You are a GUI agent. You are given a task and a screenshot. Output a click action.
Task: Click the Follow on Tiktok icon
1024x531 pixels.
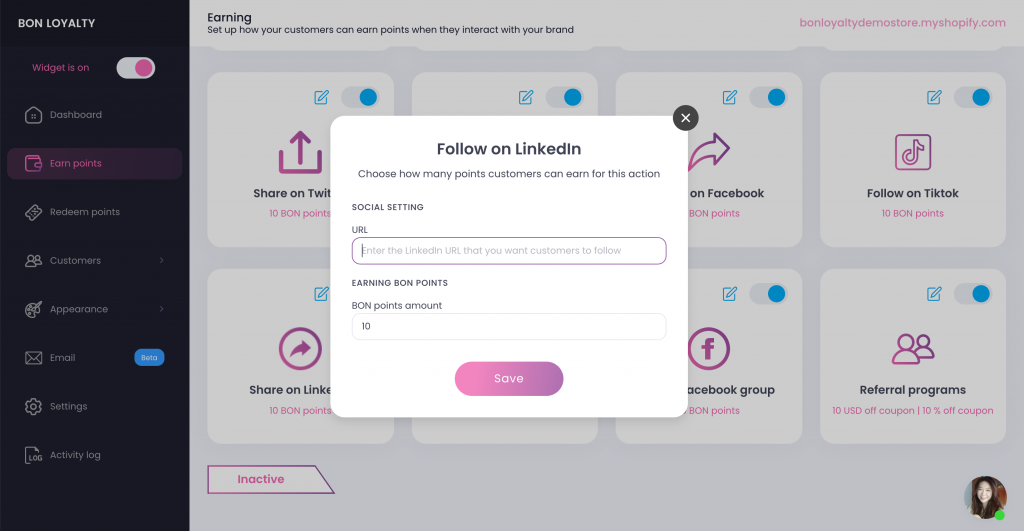(x=912, y=152)
